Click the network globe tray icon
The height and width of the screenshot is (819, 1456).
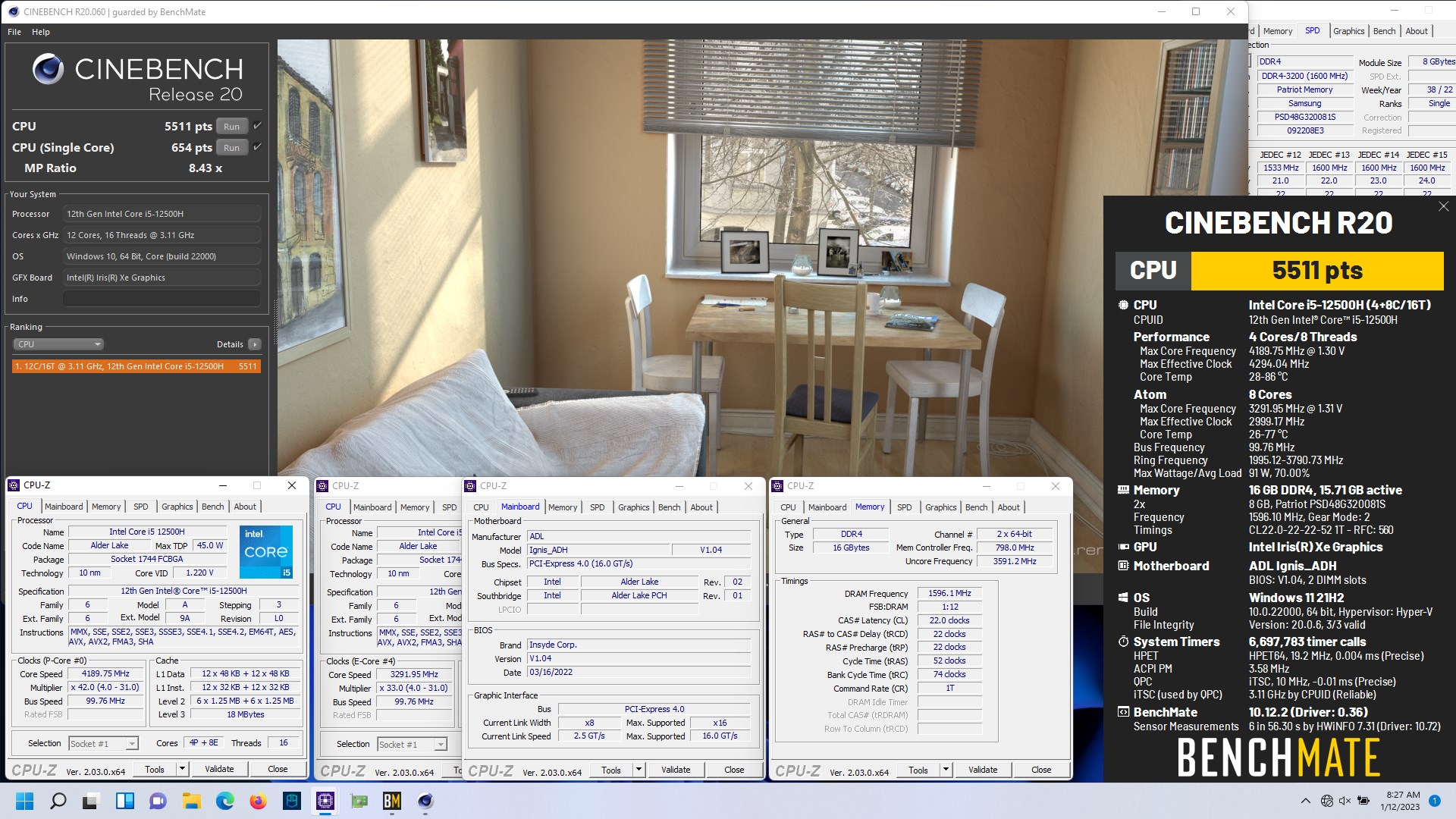coord(1326,801)
